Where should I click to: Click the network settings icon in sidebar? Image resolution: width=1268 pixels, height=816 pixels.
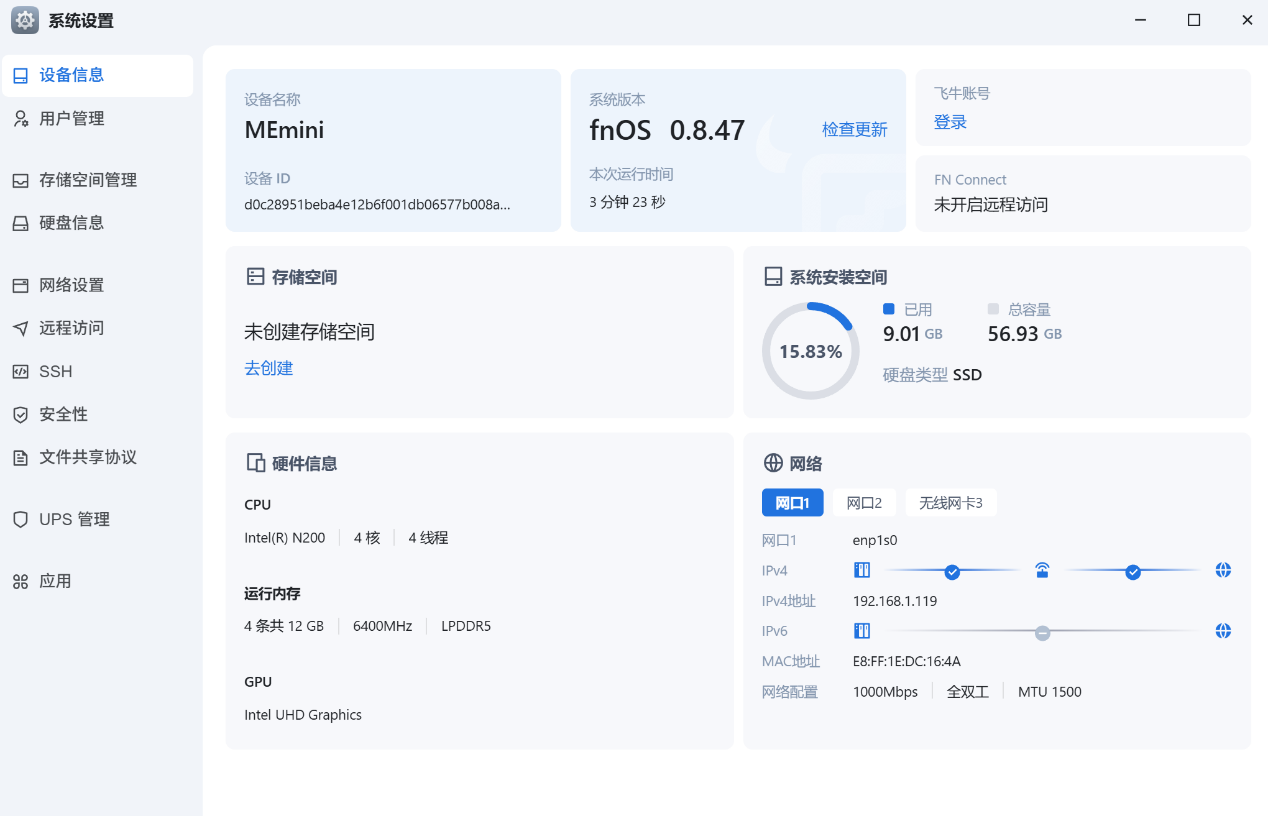(x=20, y=286)
